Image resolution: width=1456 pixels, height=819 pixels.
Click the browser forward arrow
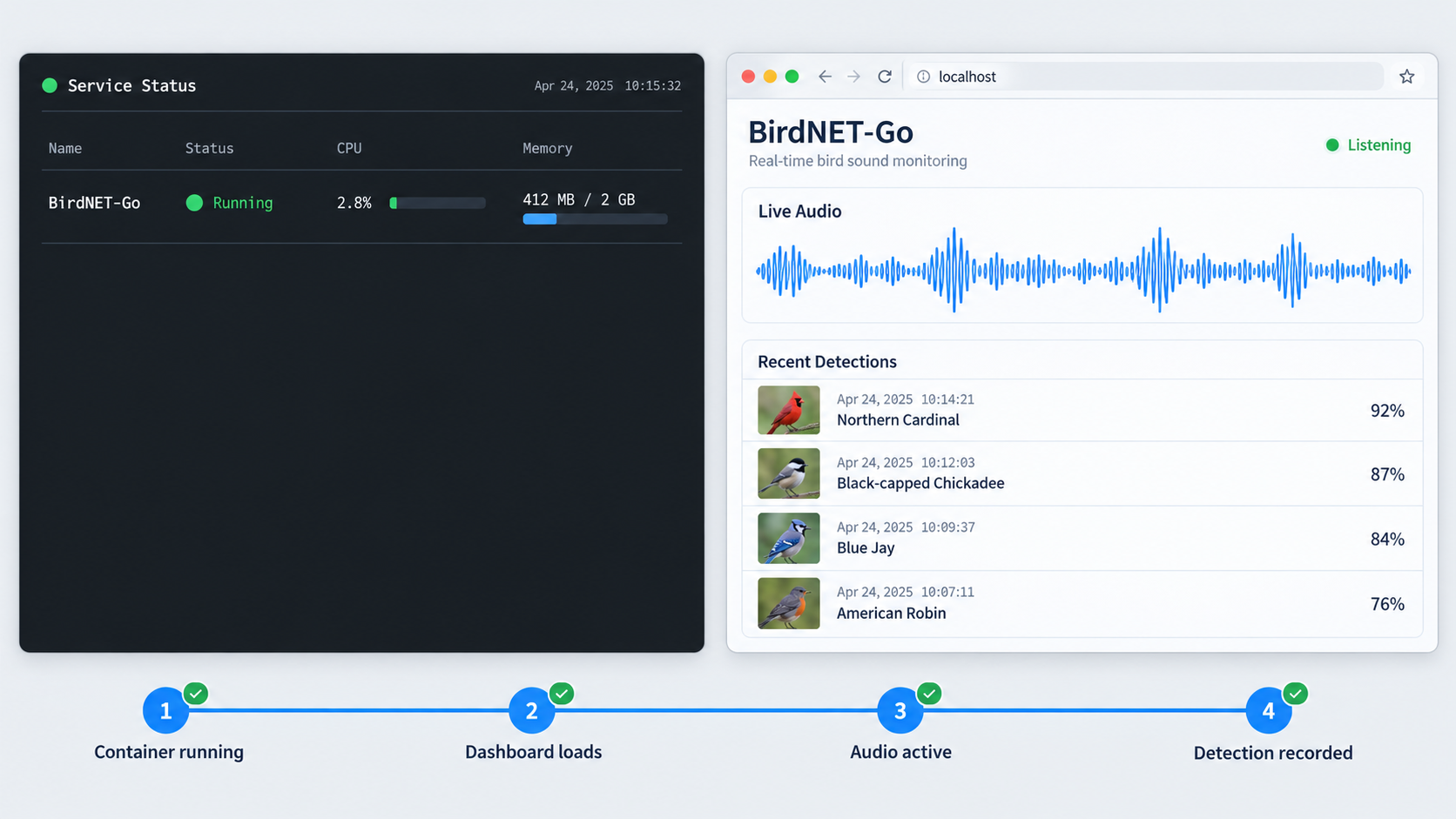(x=853, y=77)
